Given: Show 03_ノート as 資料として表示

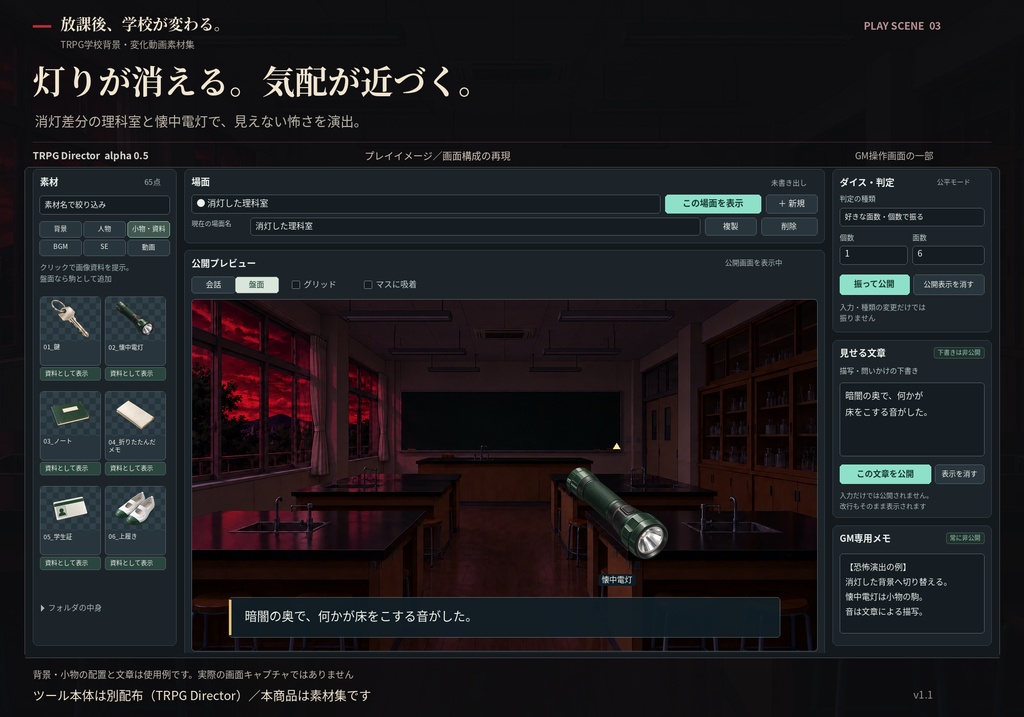Looking at the screenshot, I should pyautogui.click(x=70, y=468).
